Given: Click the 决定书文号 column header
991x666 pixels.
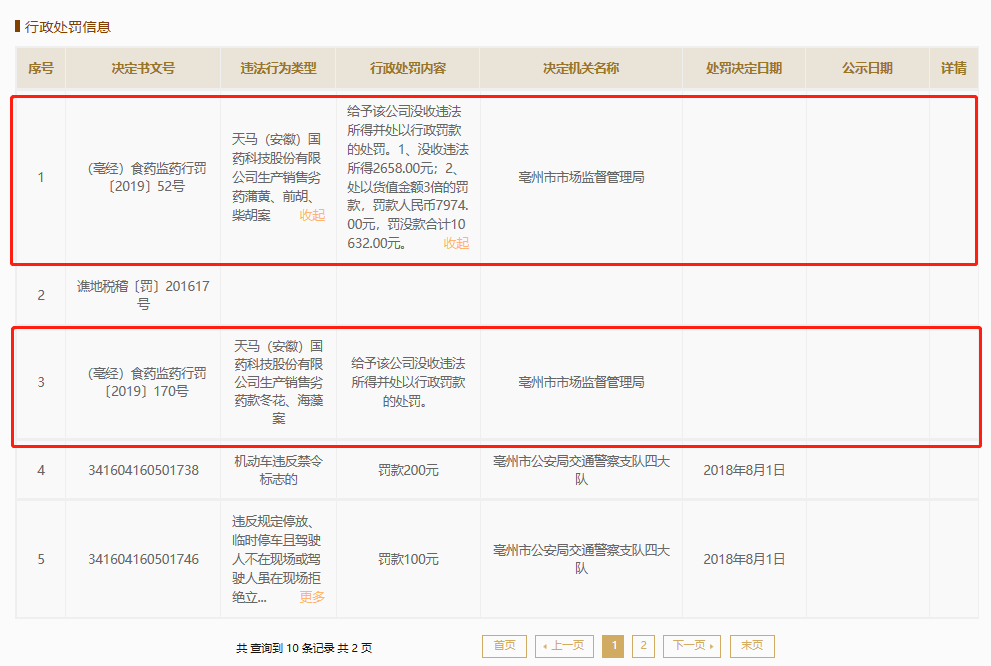Looking at the screenshot, I should pos(143,68).
